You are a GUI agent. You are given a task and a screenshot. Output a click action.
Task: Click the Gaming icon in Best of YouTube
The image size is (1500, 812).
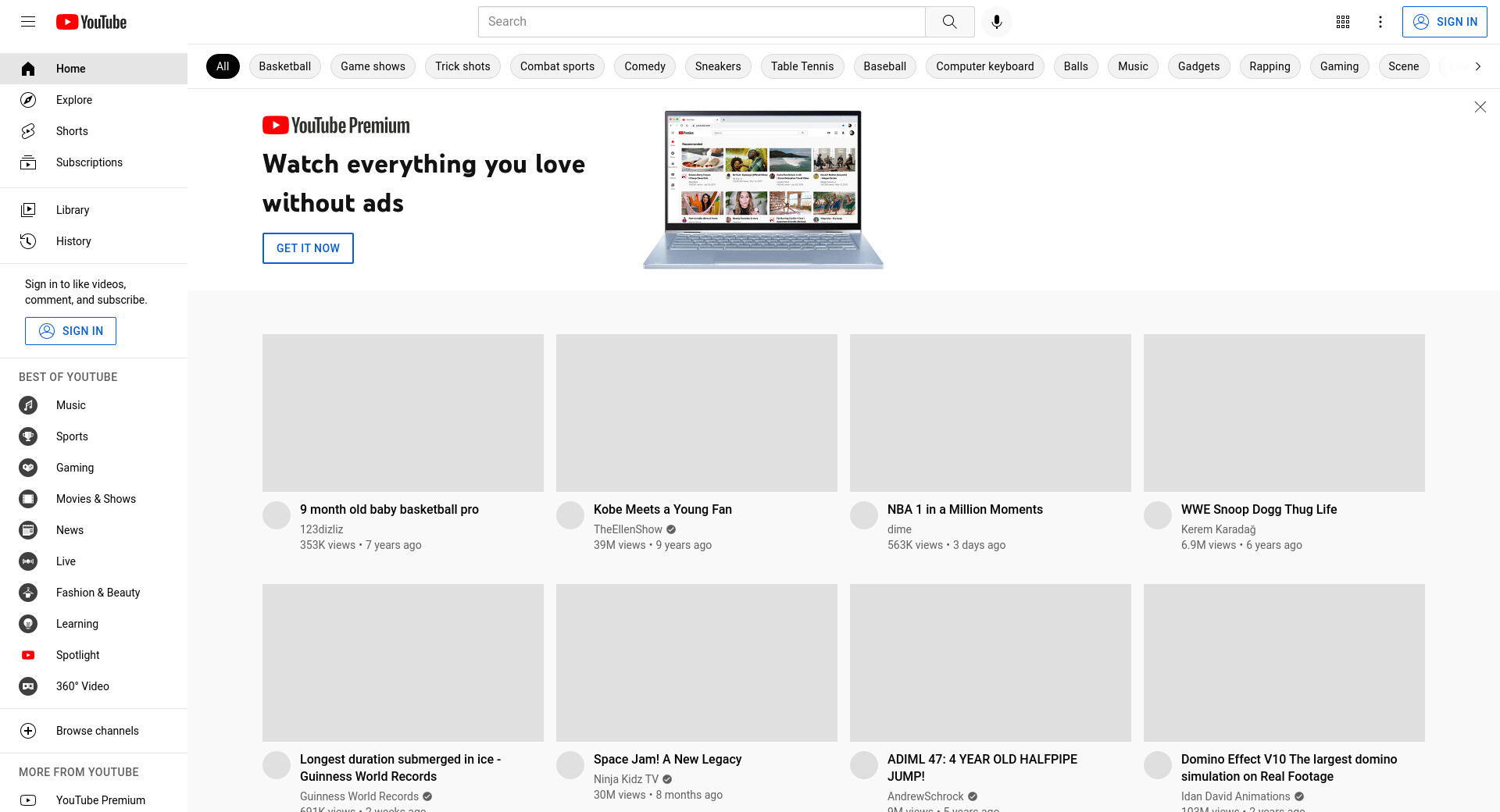click(x=28, y=468)
